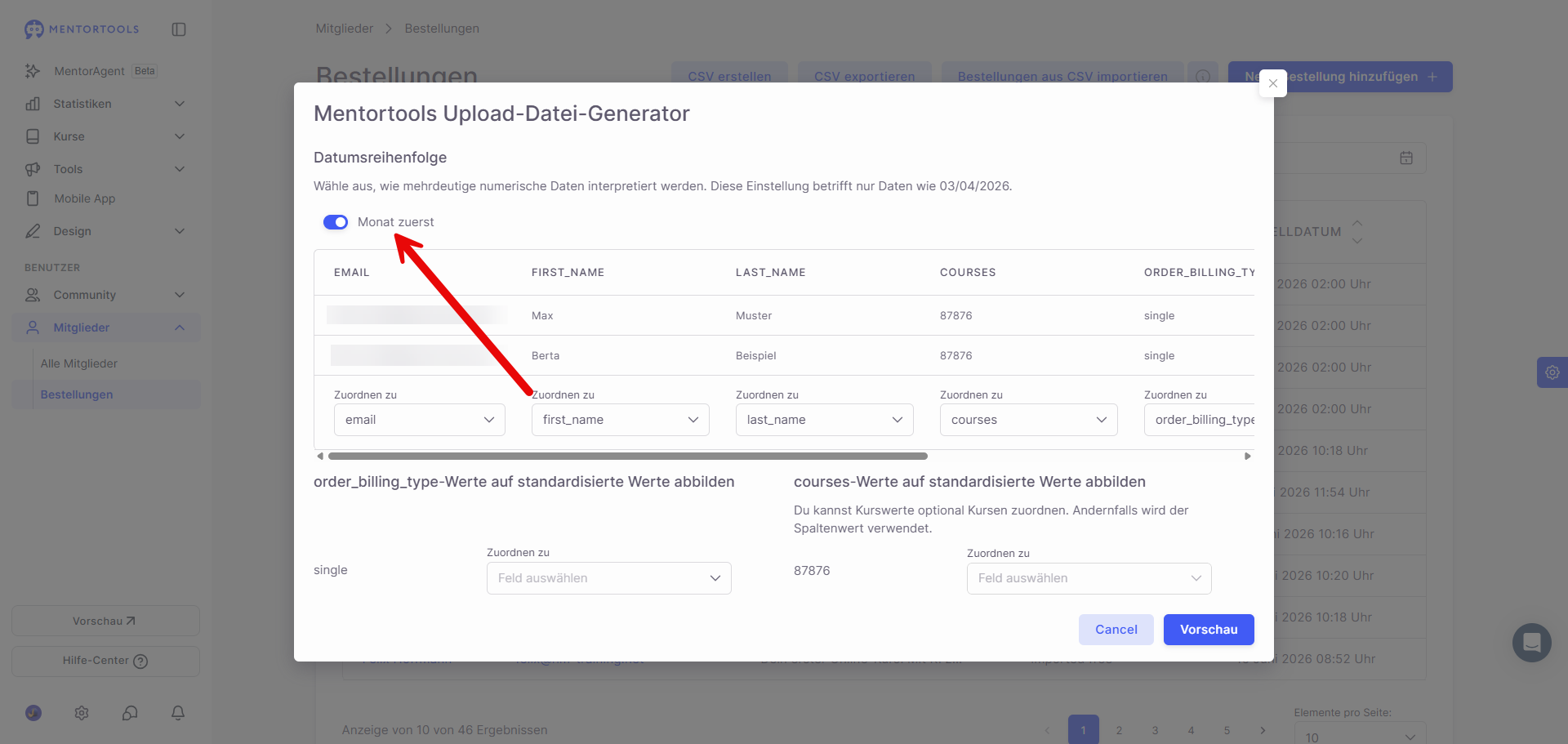
Task: Go to pagination page 2
Action: pos(1120,730)
